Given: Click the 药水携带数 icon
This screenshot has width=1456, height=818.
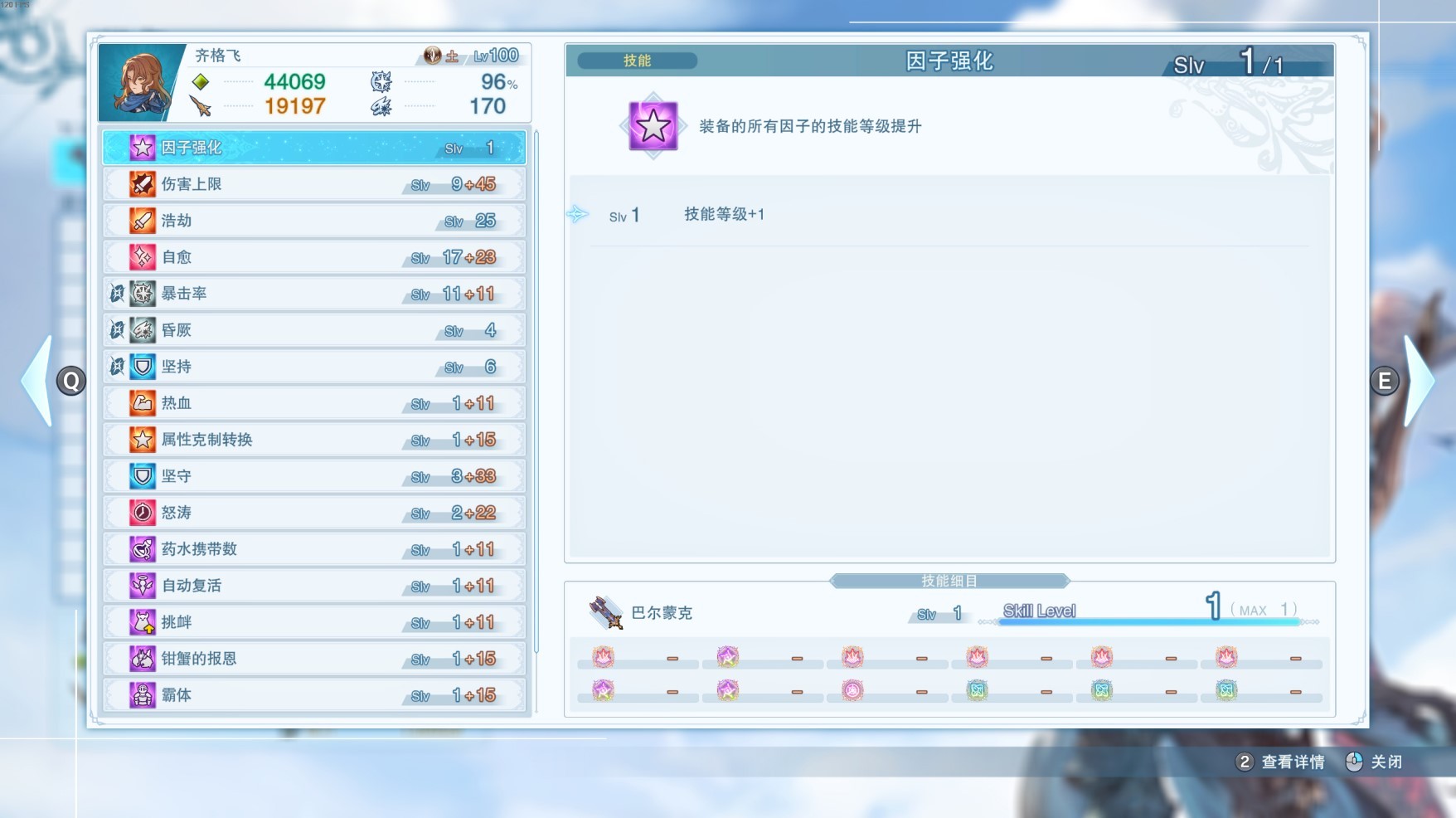Looking at the screenshot, I should pos(143,549).
